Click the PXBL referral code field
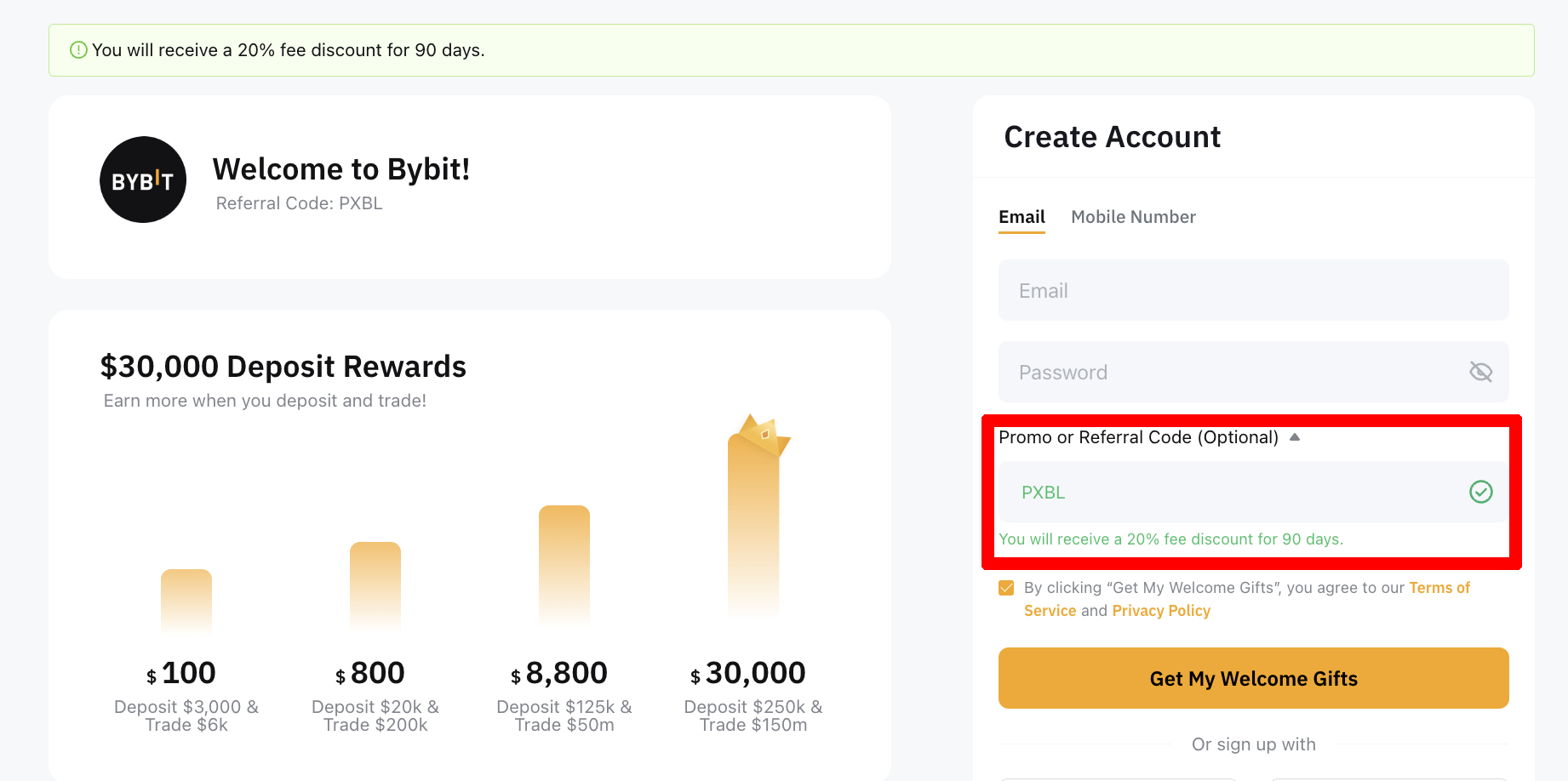 point(1254,492)
